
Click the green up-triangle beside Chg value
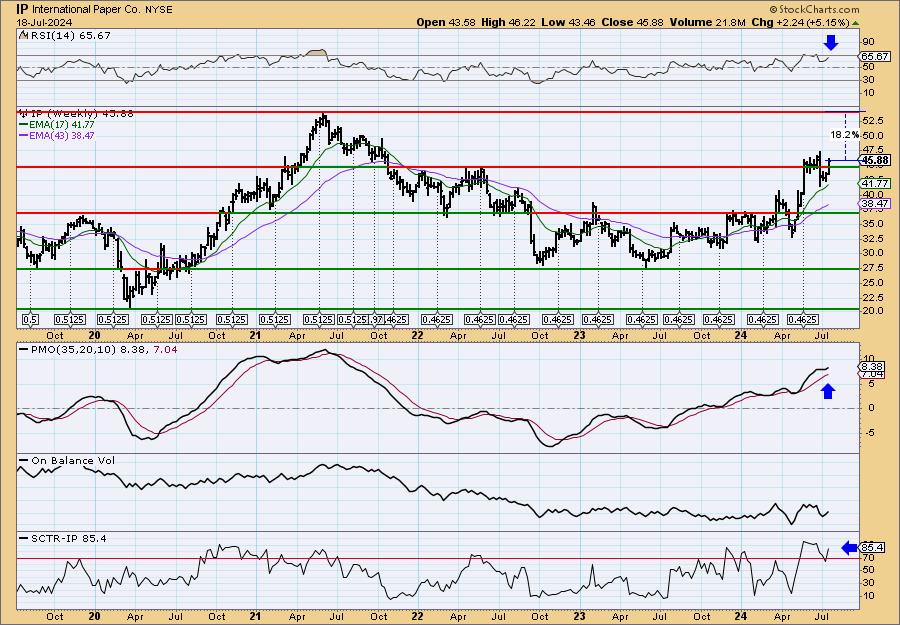tap(856, 23)
